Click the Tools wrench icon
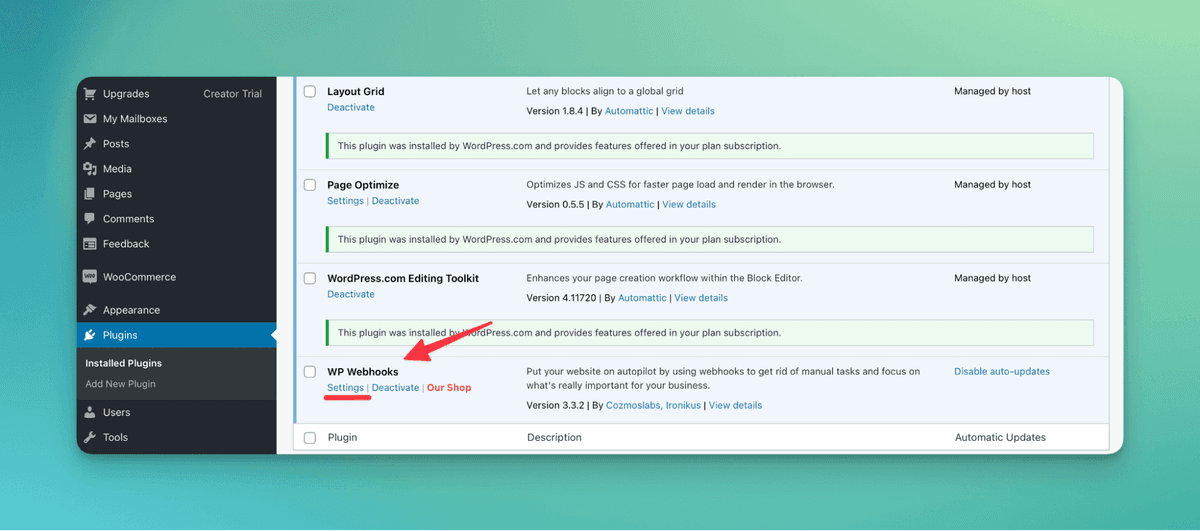 click(x=90, y=437)
